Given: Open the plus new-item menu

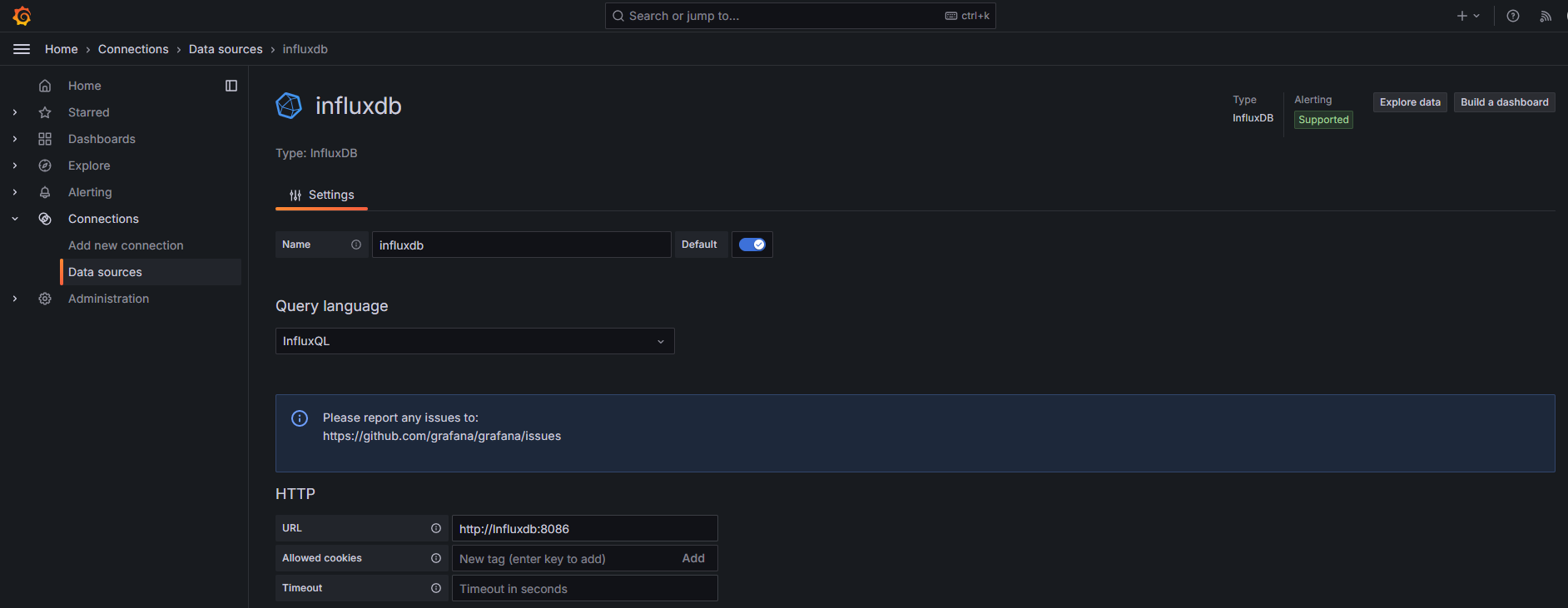Looking at the screenshot, I should tap(1468, 16).
